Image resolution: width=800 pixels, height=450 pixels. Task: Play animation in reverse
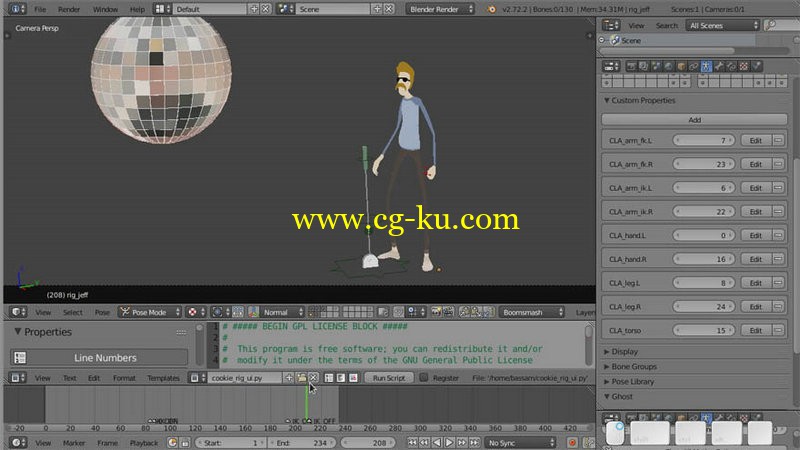pos(437,442)
